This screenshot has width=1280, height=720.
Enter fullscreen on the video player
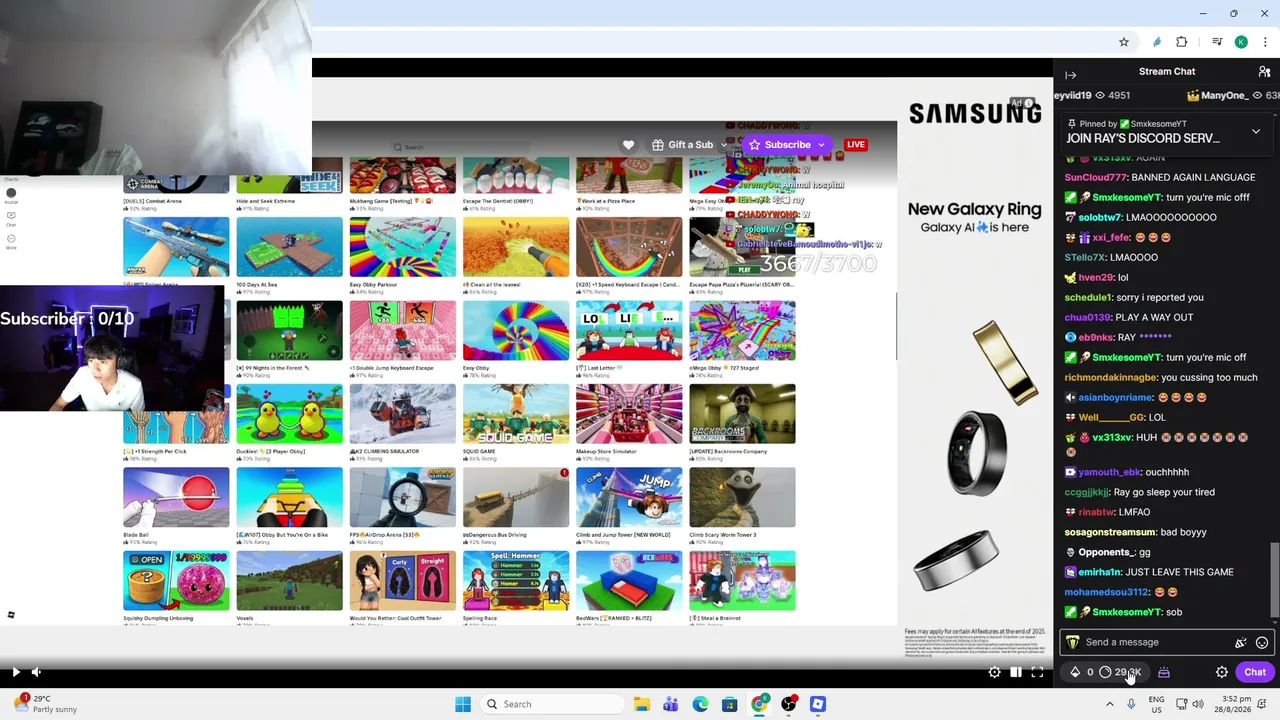[1037, 672]
